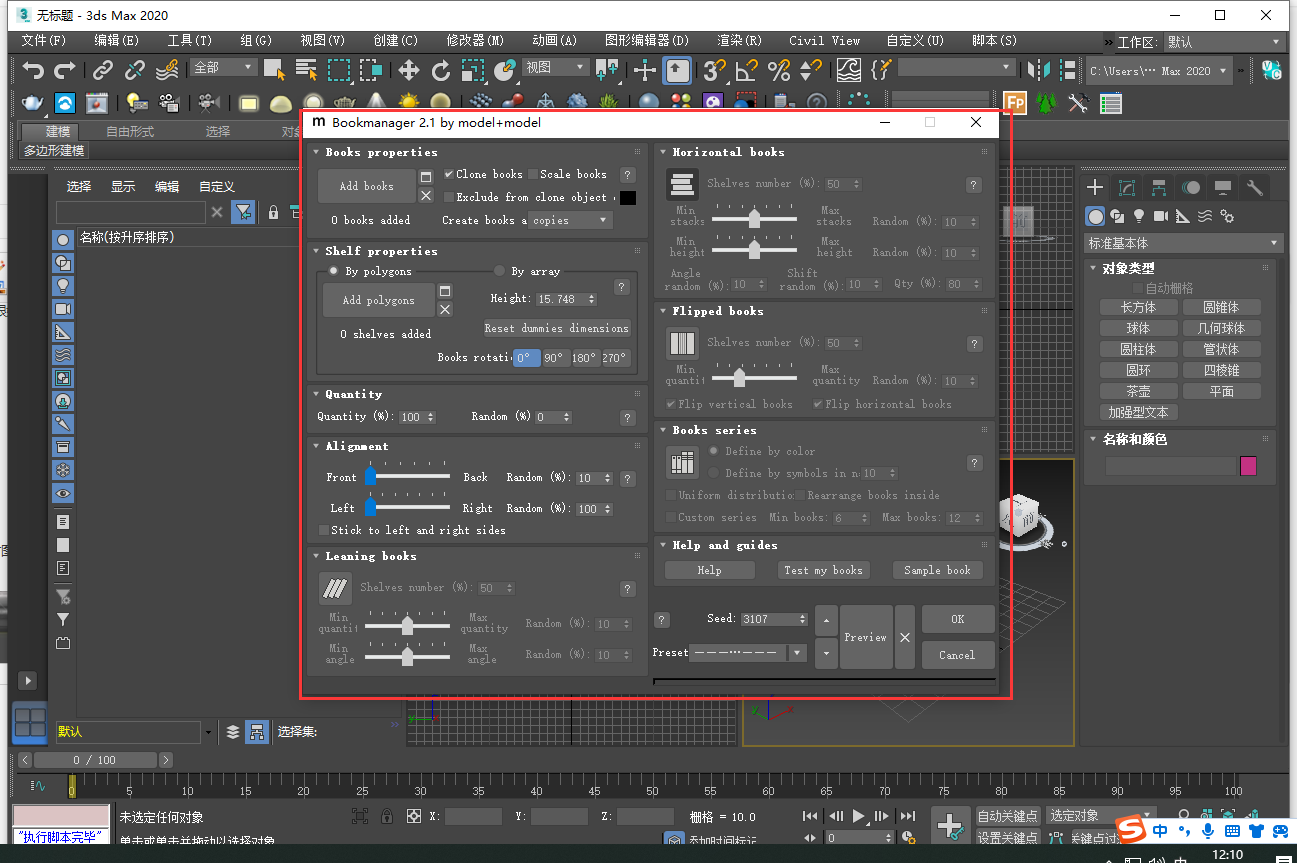
Task: Open the Display panel icon
Action: click(x=1223, y=187)
